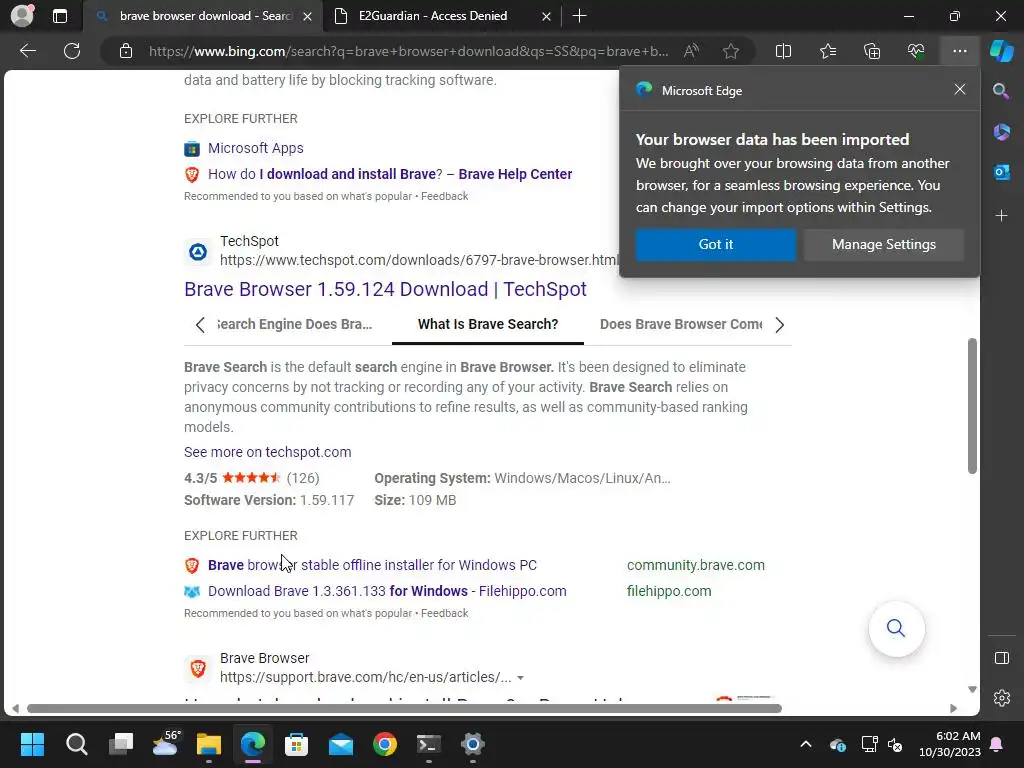Click filehippo.com green link
Screen dimensions: 1024x768
[x=669, y=591]
